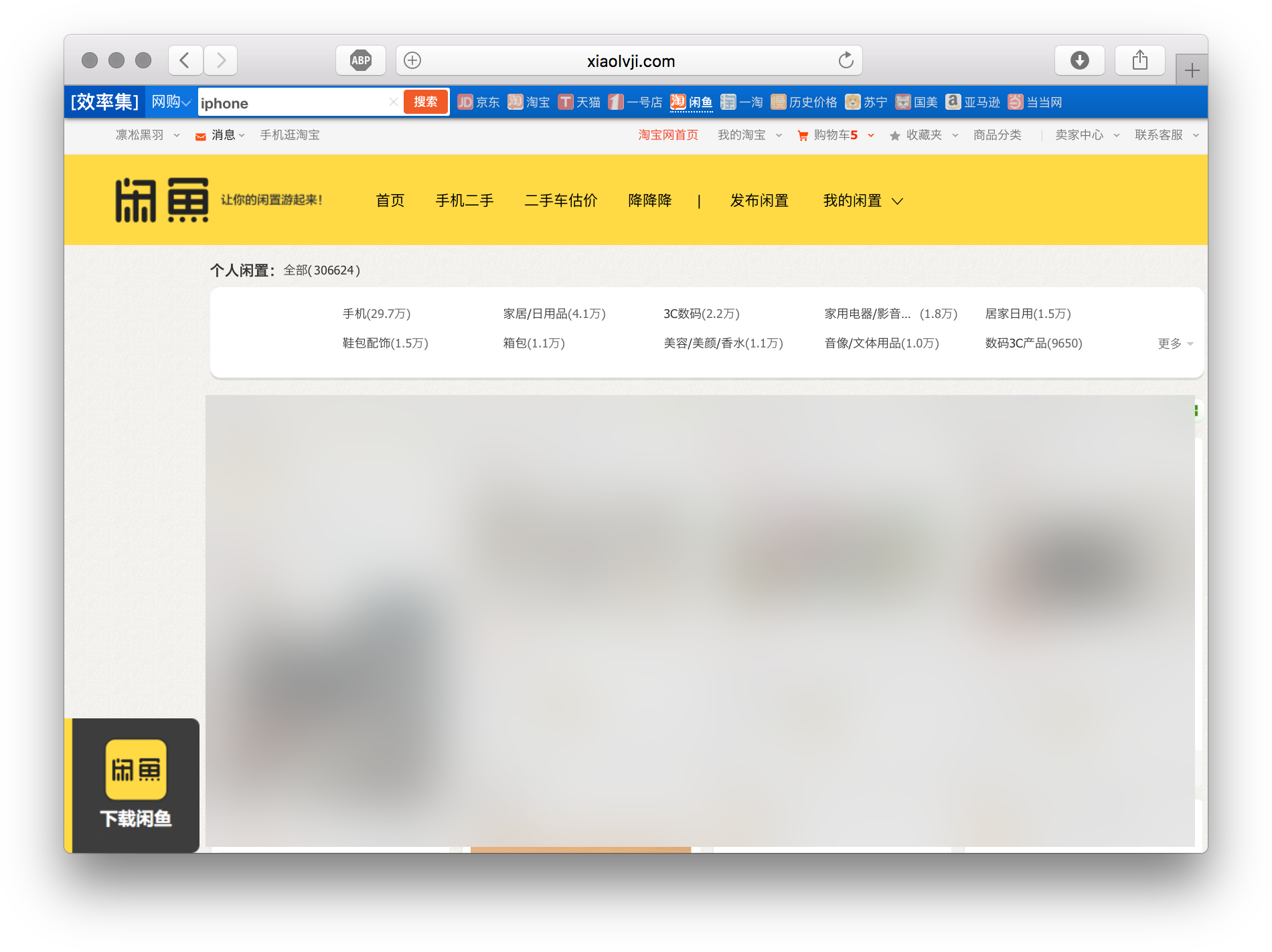The width and height of the screenshot is (1272, 952).
Task: Click the Share toolbar icon
Action: pos(1140,61)
